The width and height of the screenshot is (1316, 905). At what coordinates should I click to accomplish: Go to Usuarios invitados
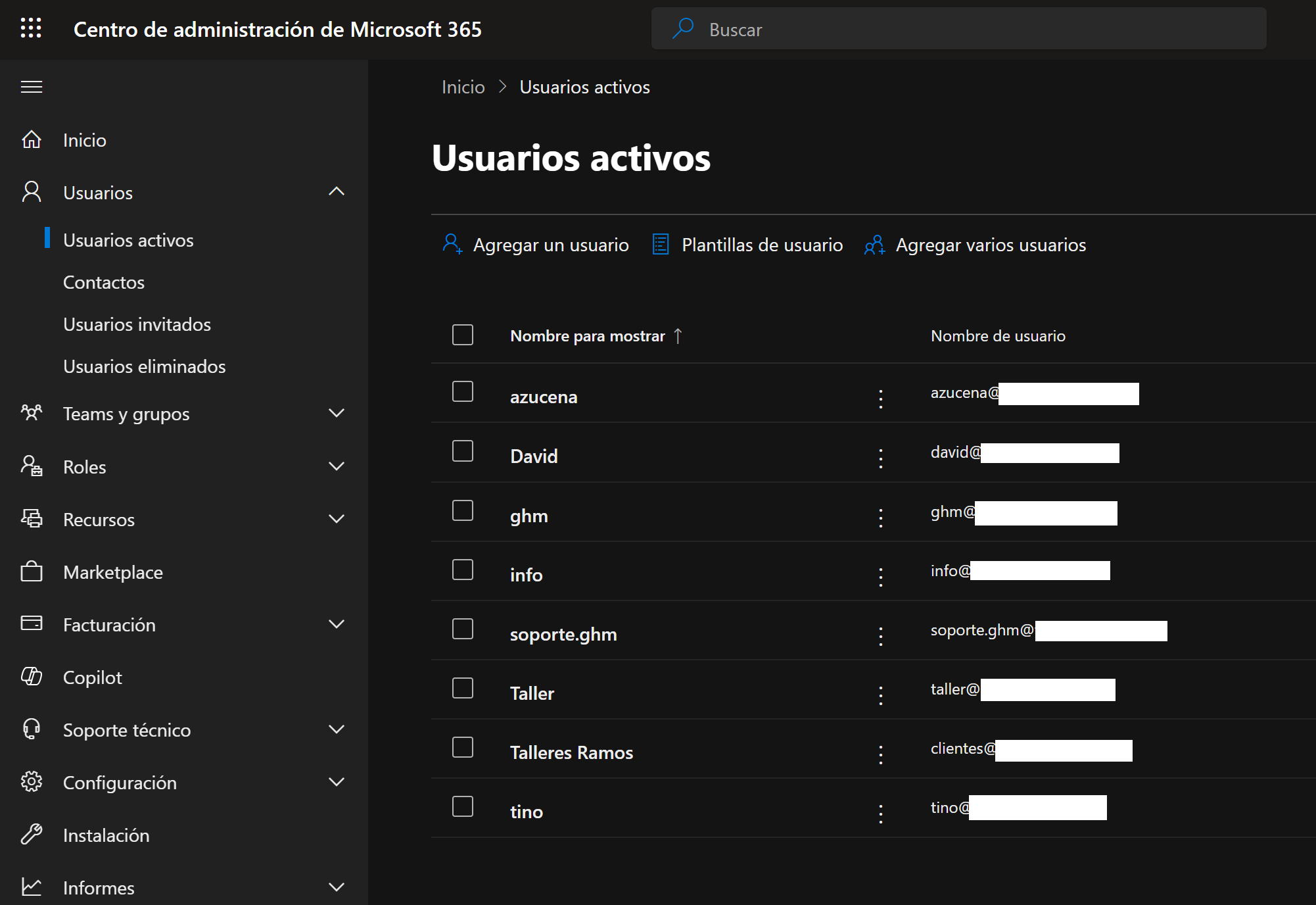pyautogui.click(x=137, y=324)
